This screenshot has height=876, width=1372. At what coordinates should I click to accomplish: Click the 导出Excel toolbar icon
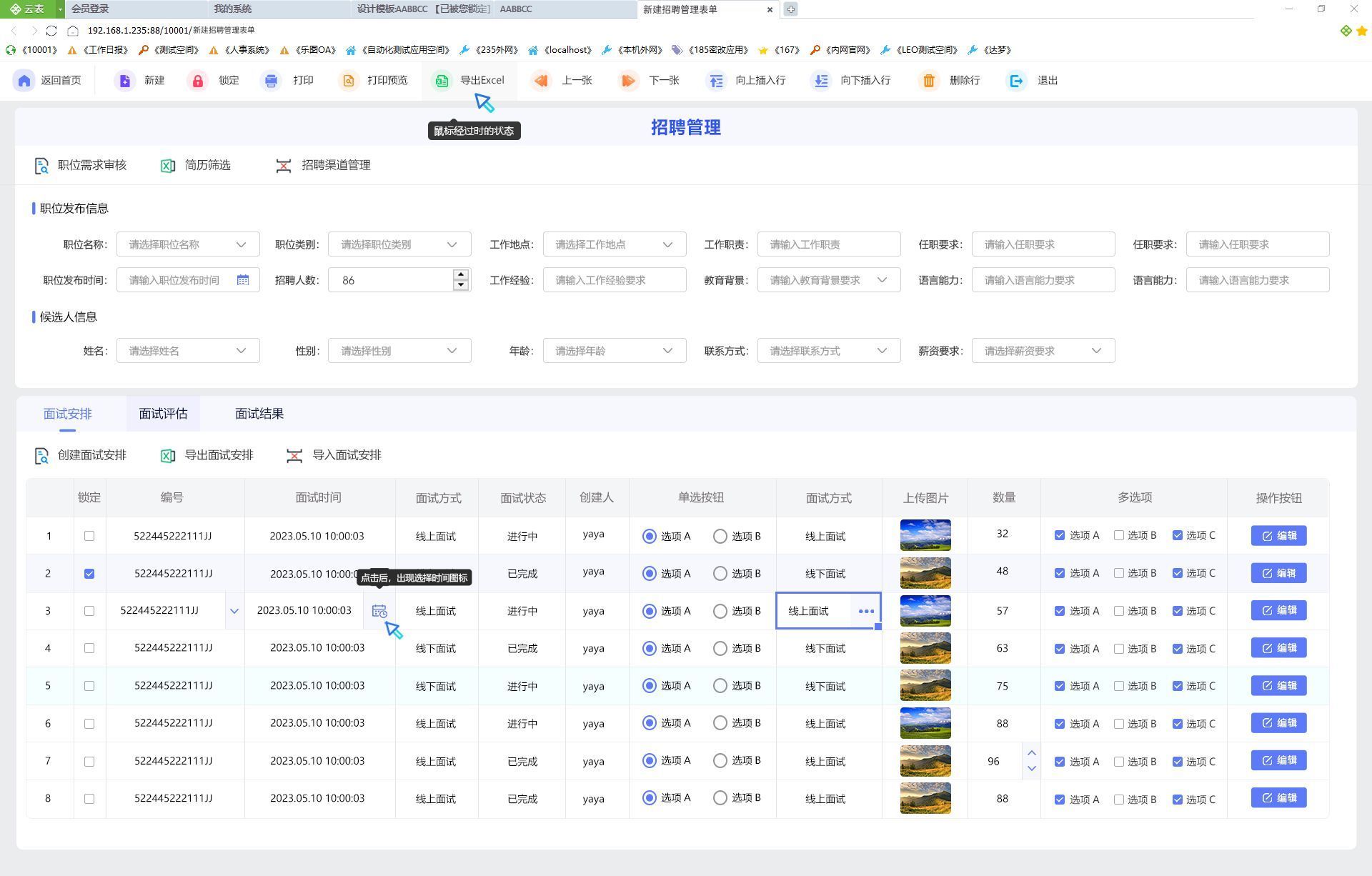[442, 80]
